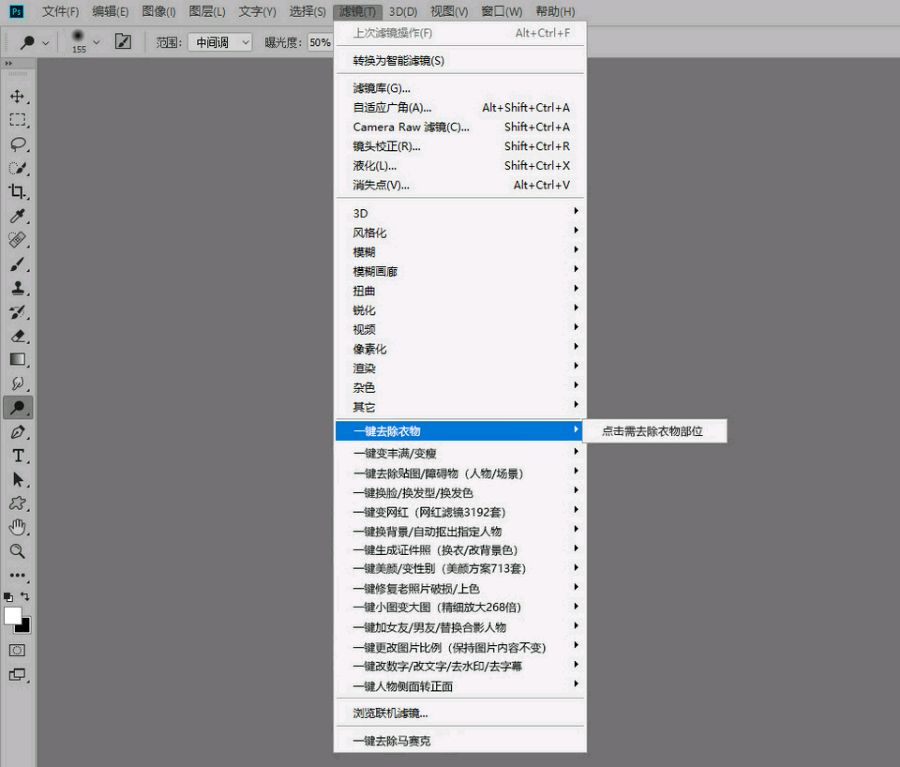The width and height of the screenshot is (900, 767).
Task: Open the 文件(F) menu
Action: click(x=60, y=11)
